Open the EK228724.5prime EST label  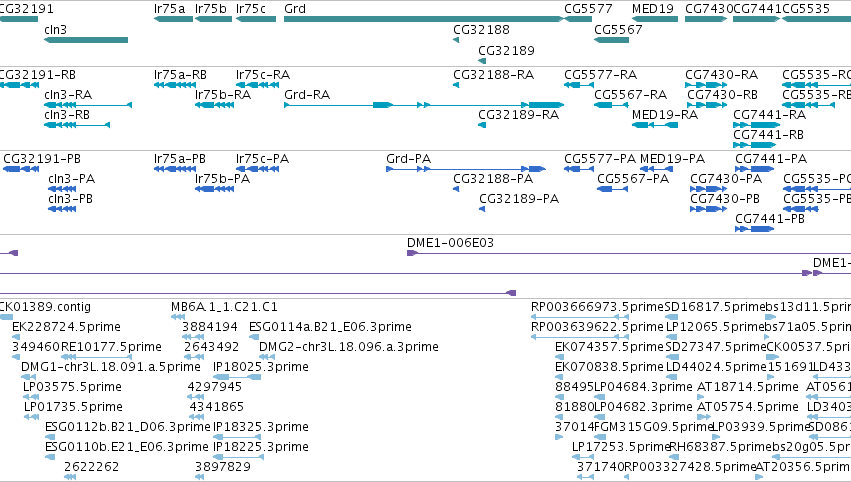coord(66,327)
